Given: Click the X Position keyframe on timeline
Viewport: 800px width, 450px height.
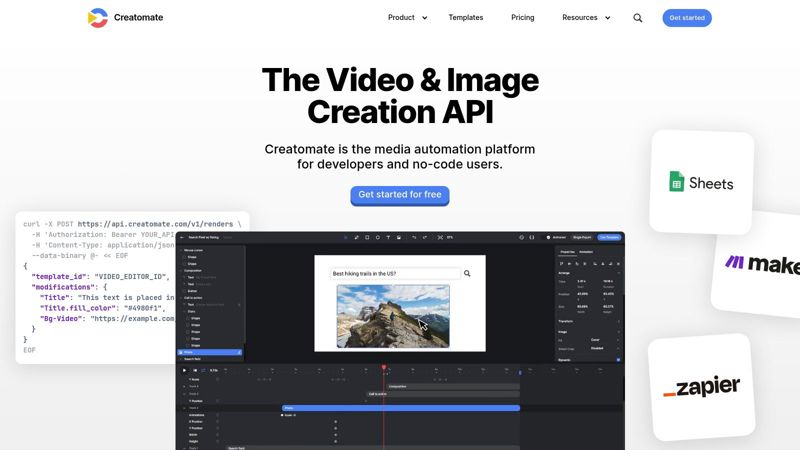Looking at the screenshot, I should (335, 422).
